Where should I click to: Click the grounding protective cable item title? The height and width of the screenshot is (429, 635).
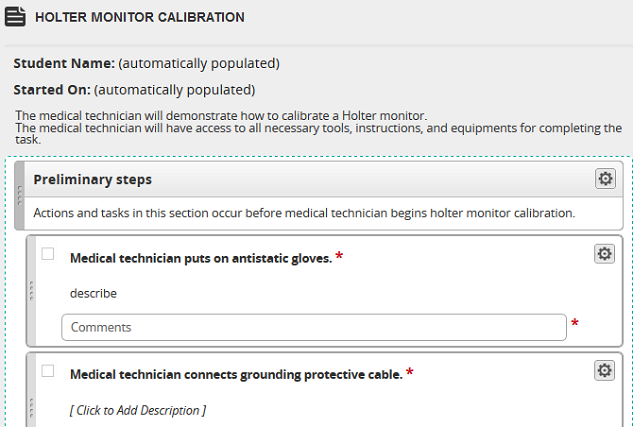(x=236, y=375)
